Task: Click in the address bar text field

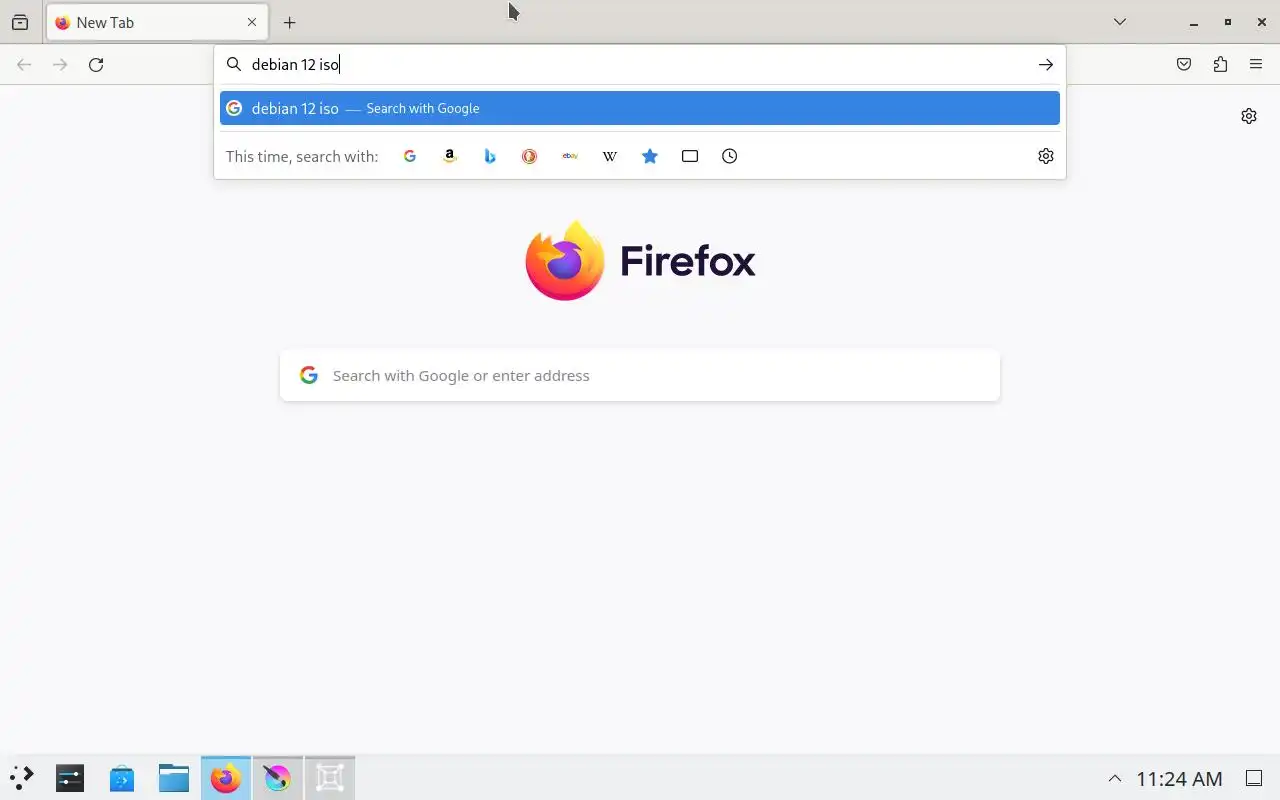Action: point(640,64)
